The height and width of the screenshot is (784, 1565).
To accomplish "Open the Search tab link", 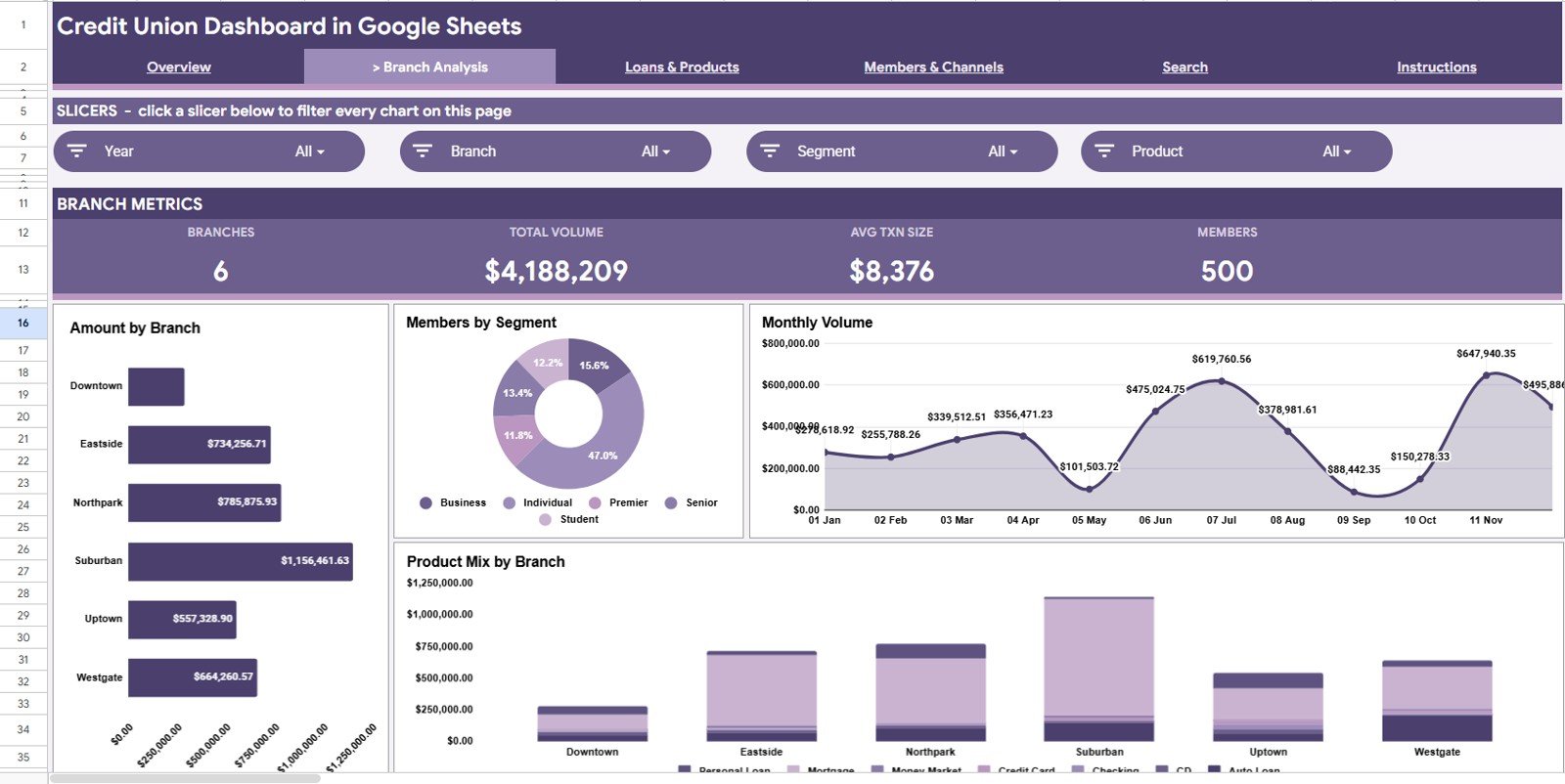I will [x=1185, y=67].
